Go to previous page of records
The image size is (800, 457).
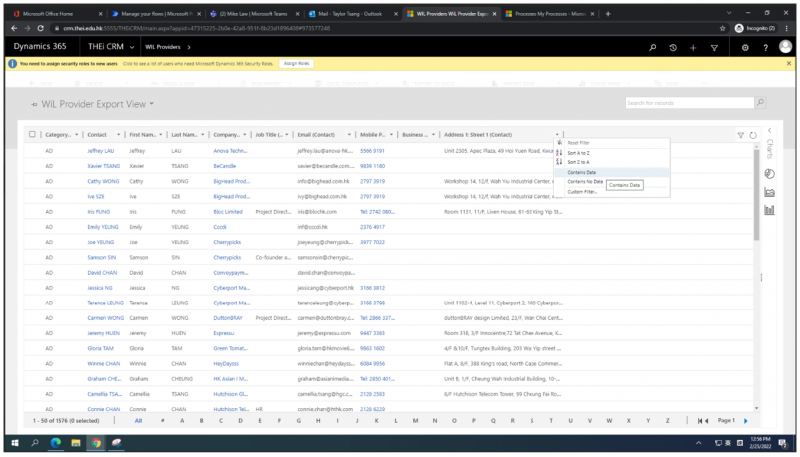tap(707, 421)
